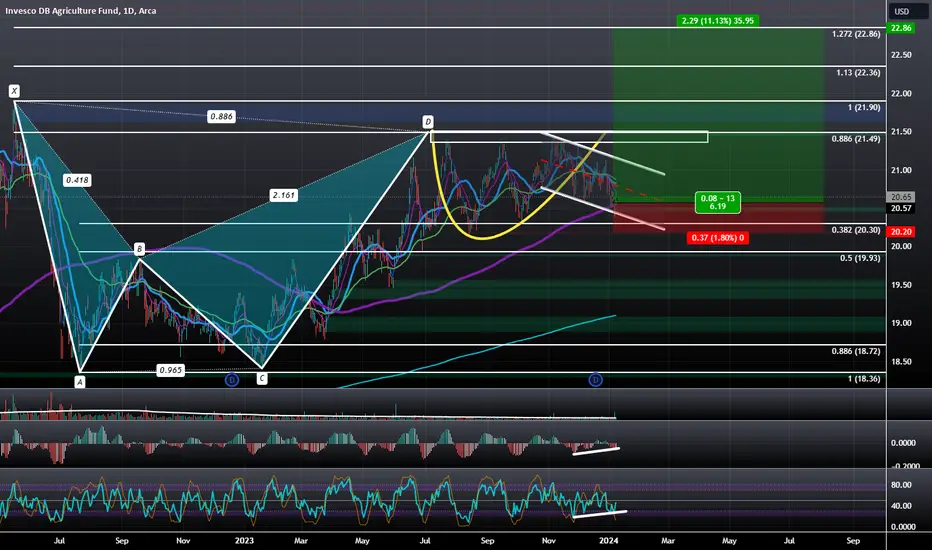
Task: Click the 0.382 (20.30) Fibonacci level label
Action: coord(856,230)
